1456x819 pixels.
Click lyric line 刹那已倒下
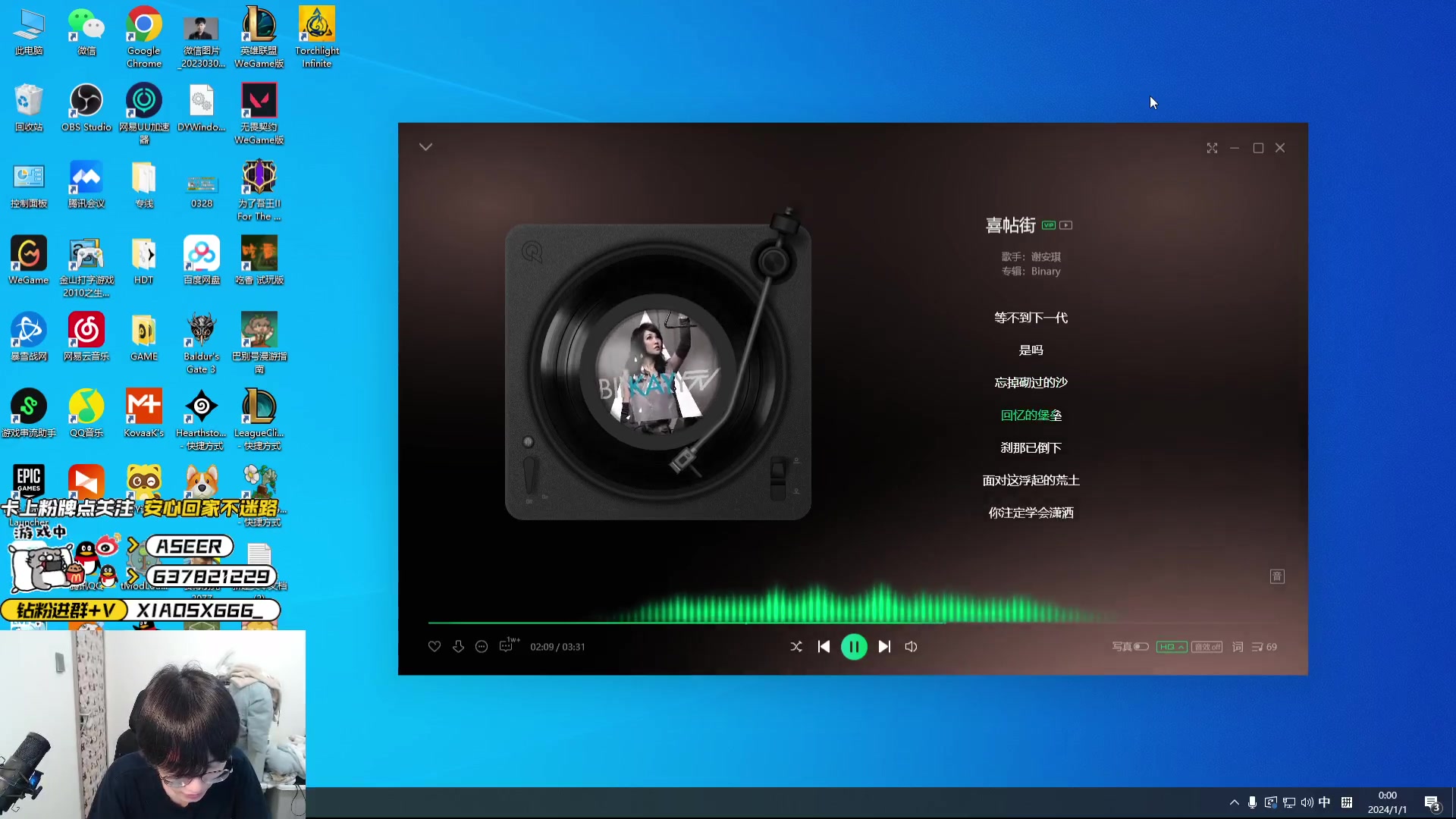[x=1031, y=448]
